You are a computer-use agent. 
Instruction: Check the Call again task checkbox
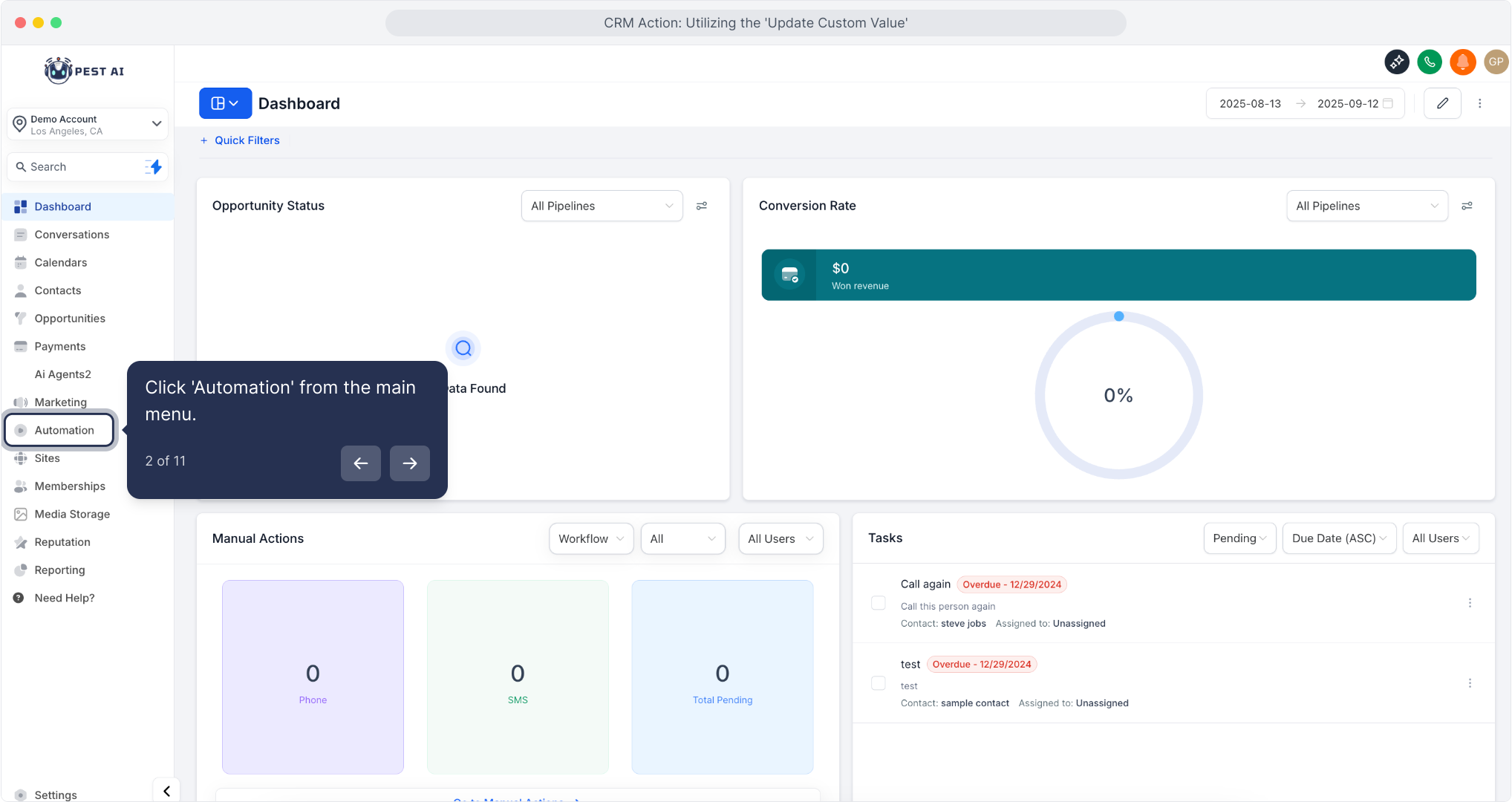coord(878,603)
